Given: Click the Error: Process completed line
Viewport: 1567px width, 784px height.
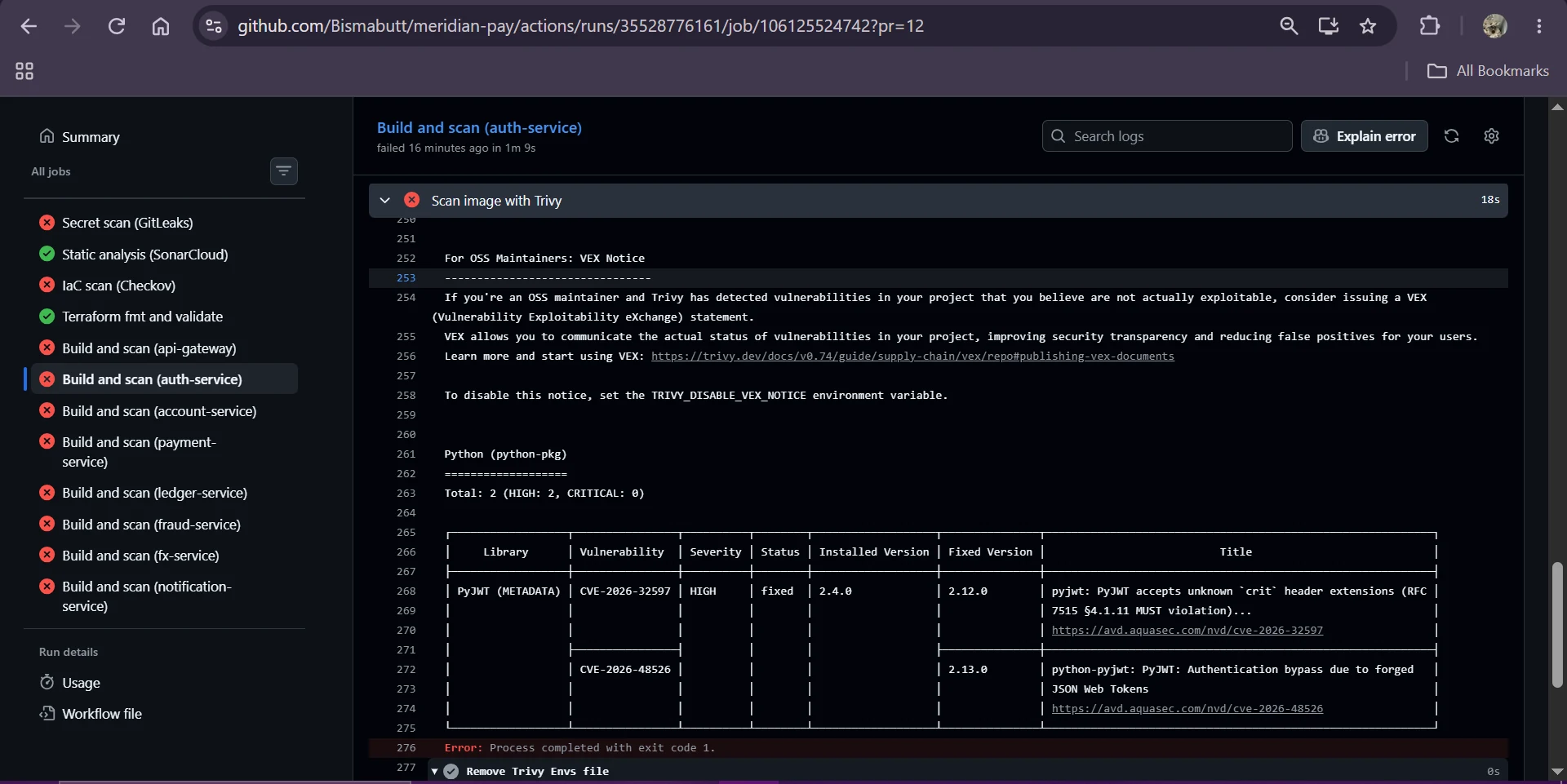Looking at the screenshot, I should click(x=579, y=748).
